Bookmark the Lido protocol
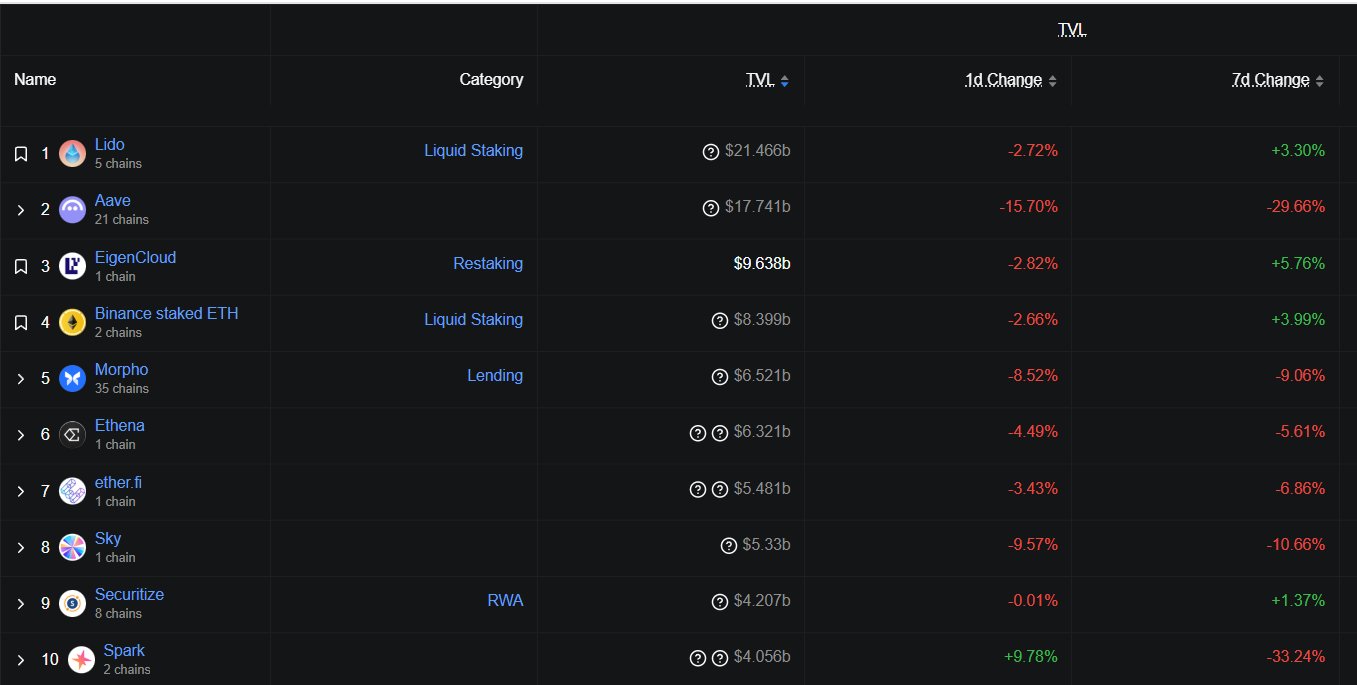 (21, 154)
